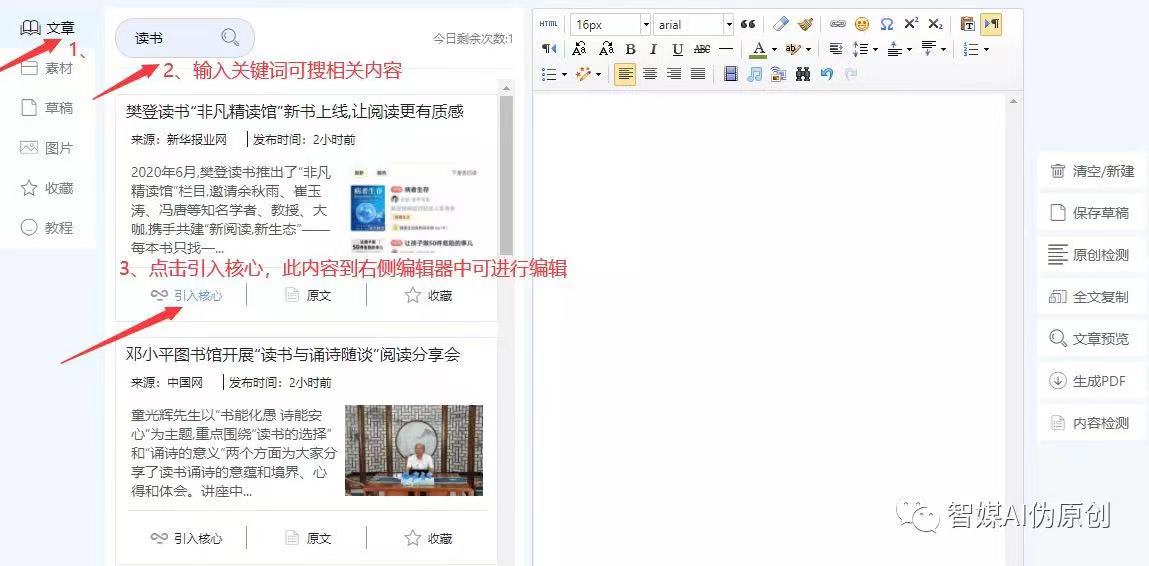Click paste as plain text icon
This screenshot has height=566, width=1149.
click(967, 24)
